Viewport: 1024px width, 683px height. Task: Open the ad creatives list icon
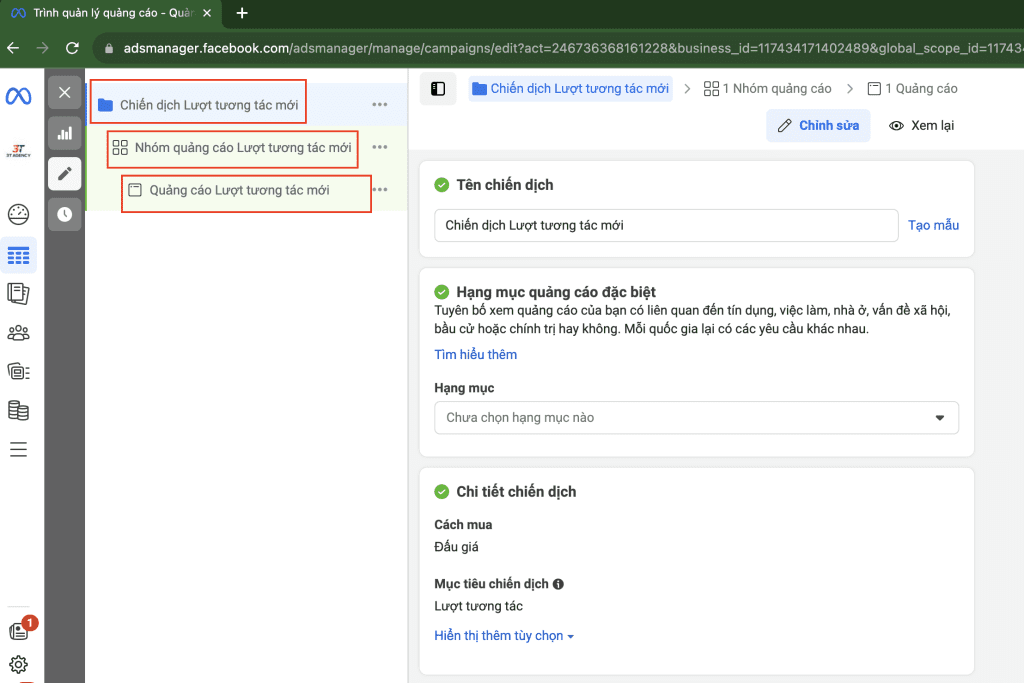tap(18, 372)
